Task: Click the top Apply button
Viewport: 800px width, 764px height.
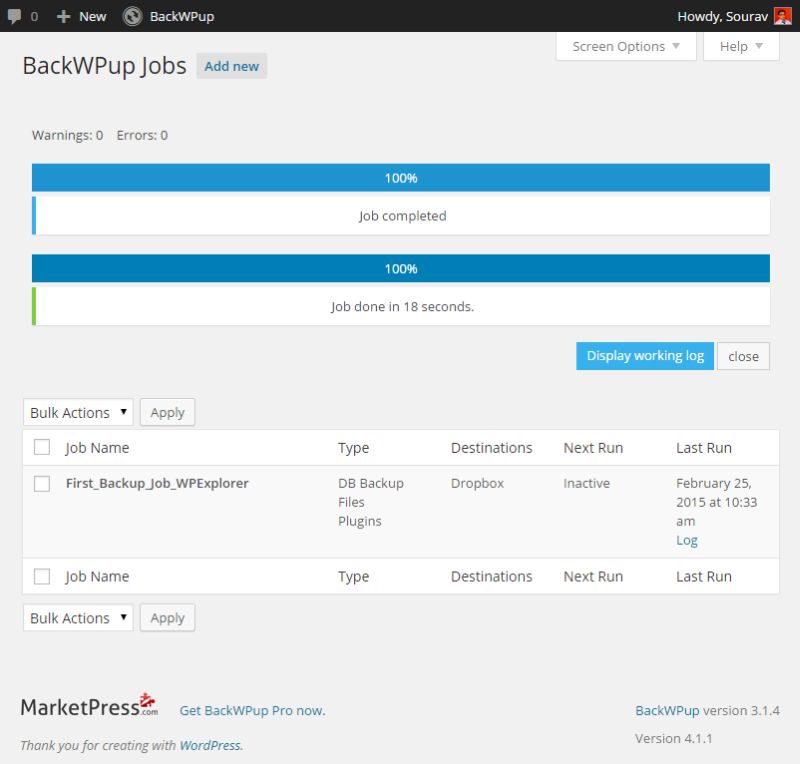Action: (x=167, y=412)
